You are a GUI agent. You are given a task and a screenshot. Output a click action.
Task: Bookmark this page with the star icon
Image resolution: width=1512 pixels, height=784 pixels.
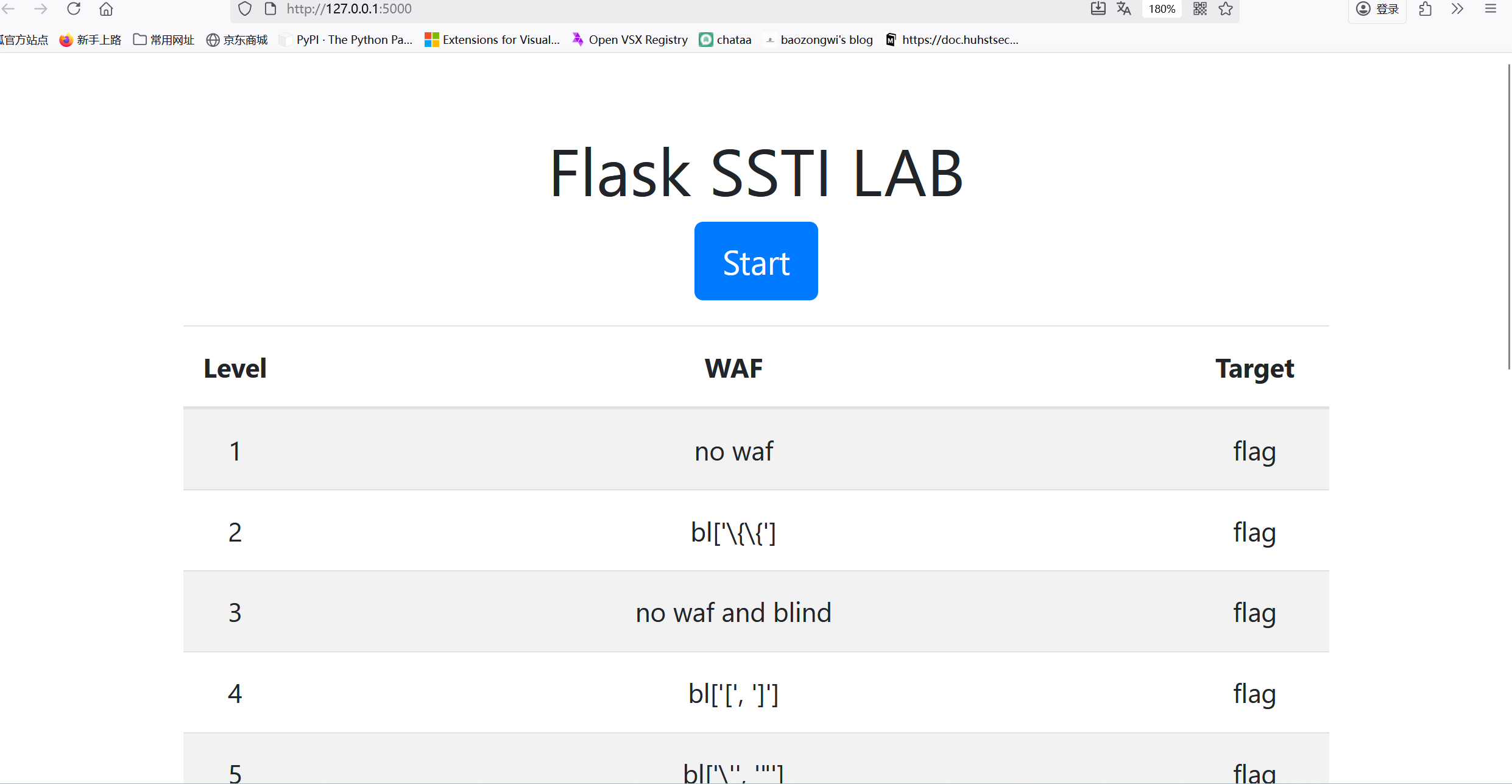tap(1226, 9)
